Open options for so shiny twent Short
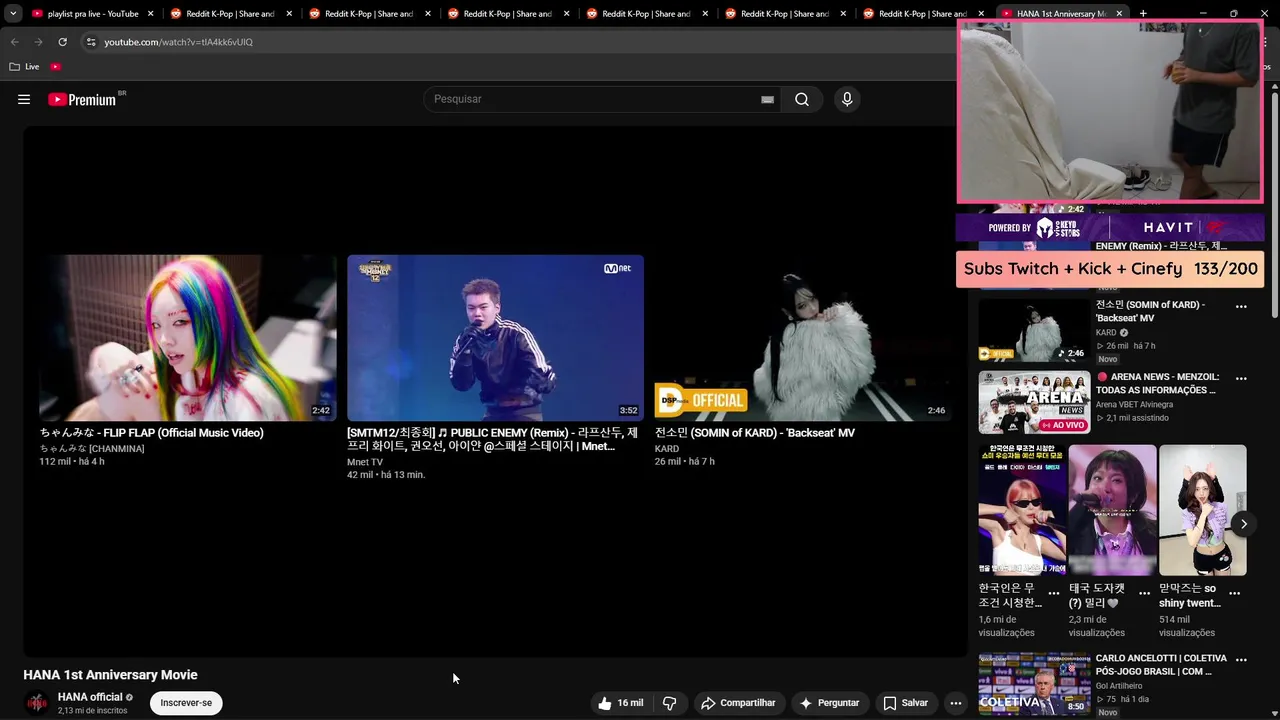The height and width of the screenshot is (720, 1280). pos(1234,593)
